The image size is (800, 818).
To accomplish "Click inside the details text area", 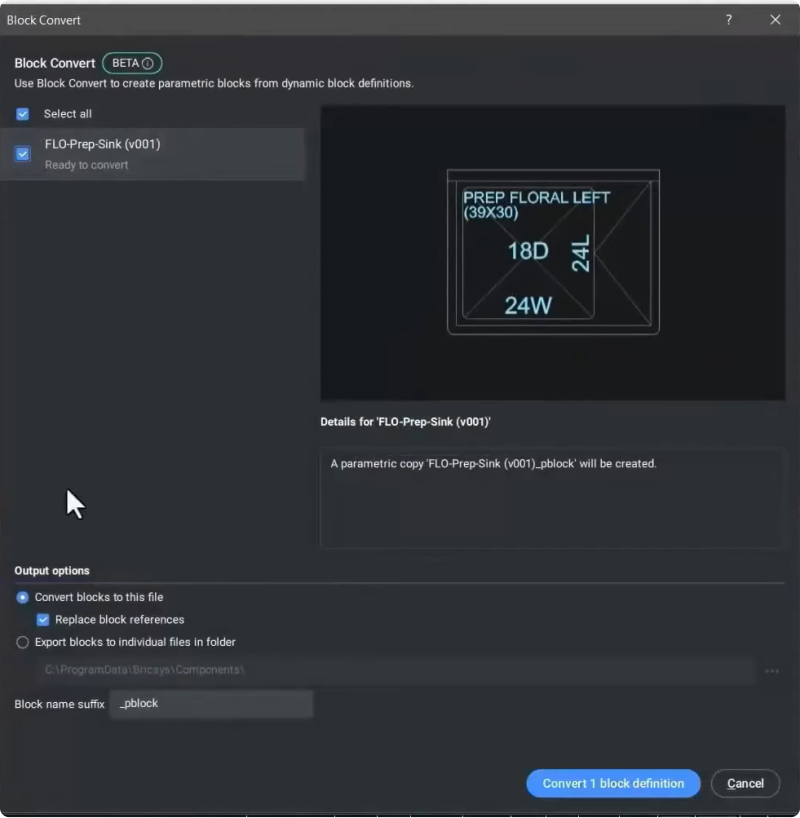I will [552, 498].
